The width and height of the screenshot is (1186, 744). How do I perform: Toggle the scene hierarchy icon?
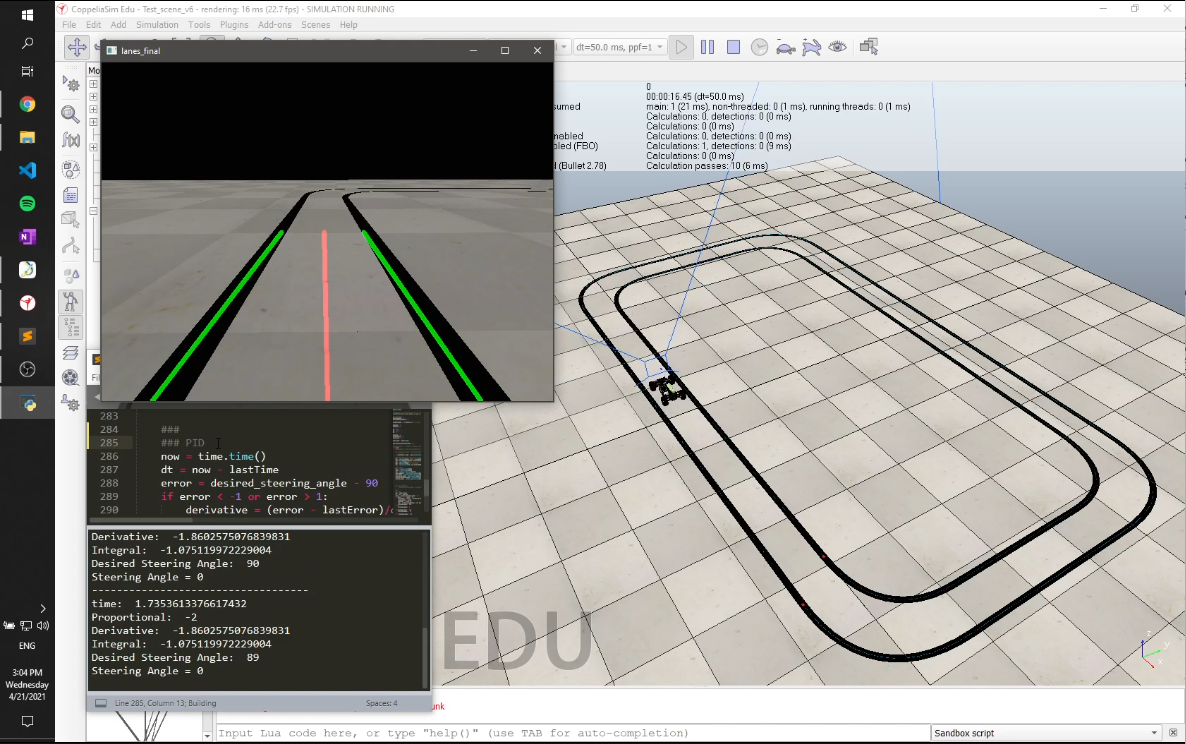(x=71, y=327)
